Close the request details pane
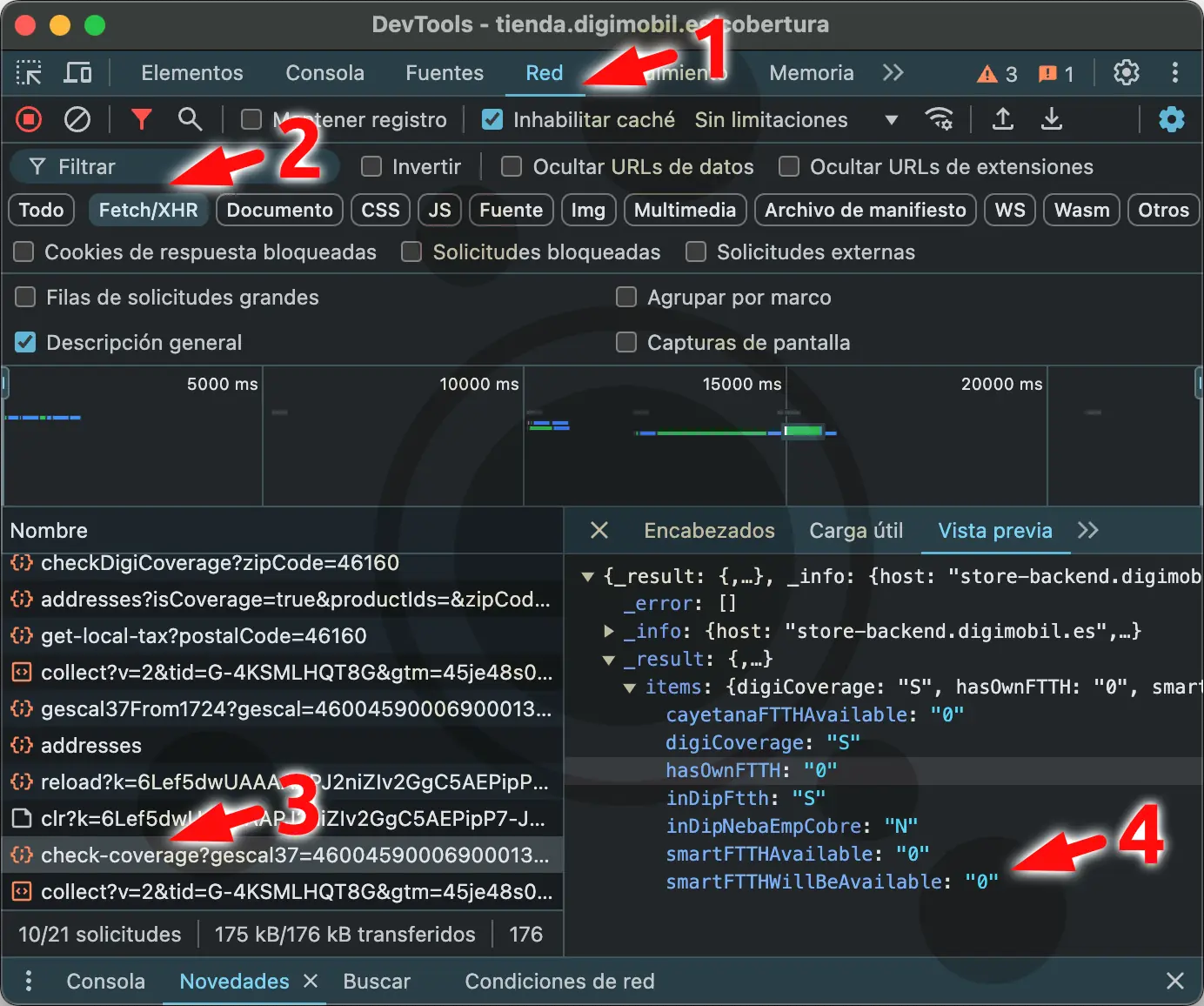 (x=599, y=530)
